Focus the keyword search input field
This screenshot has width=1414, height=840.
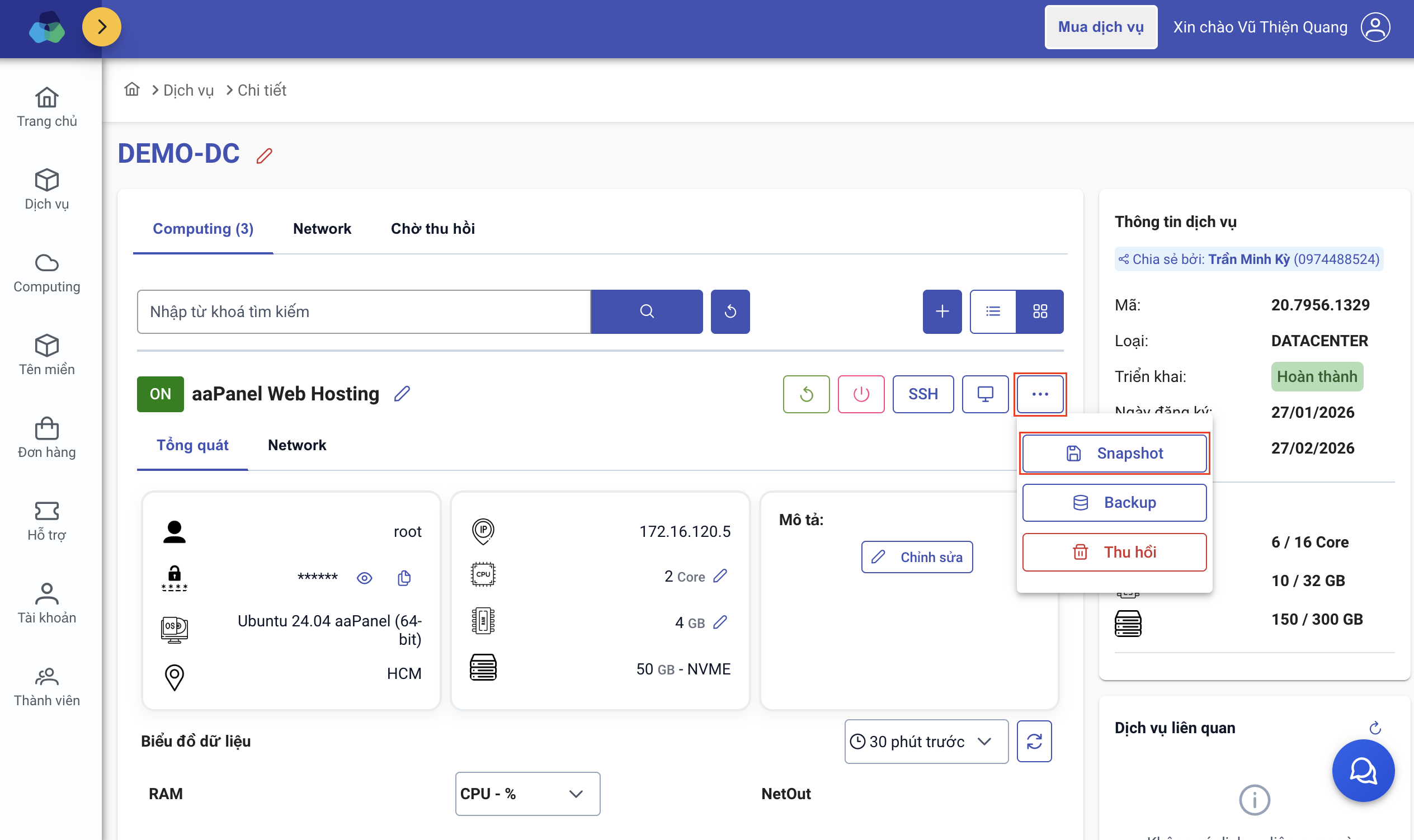click(364, 312)
